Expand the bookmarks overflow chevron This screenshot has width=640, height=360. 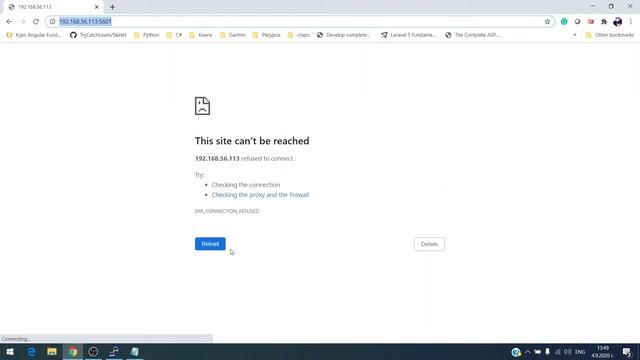click(x=575, y=35)
